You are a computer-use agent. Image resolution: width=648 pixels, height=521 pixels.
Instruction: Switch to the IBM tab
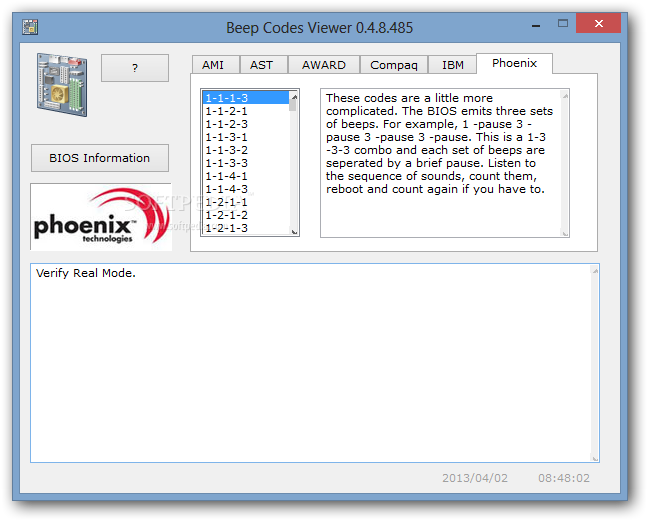pyautogui.click(x=453, y=65)
